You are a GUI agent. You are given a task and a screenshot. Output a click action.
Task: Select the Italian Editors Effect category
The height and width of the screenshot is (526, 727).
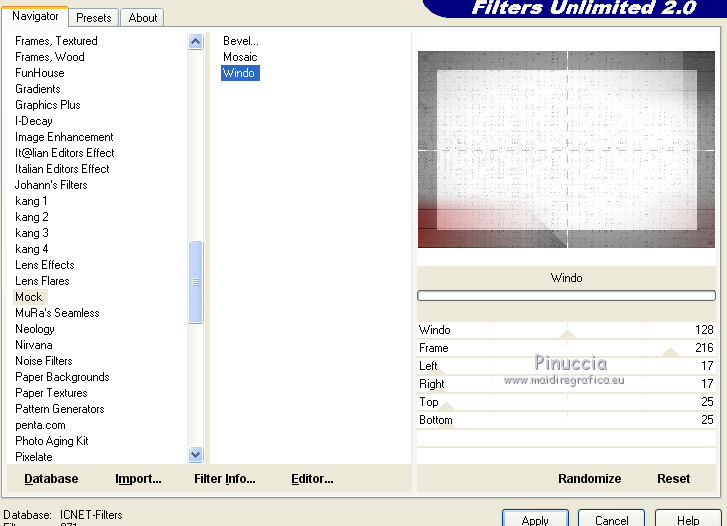point(62,169)
